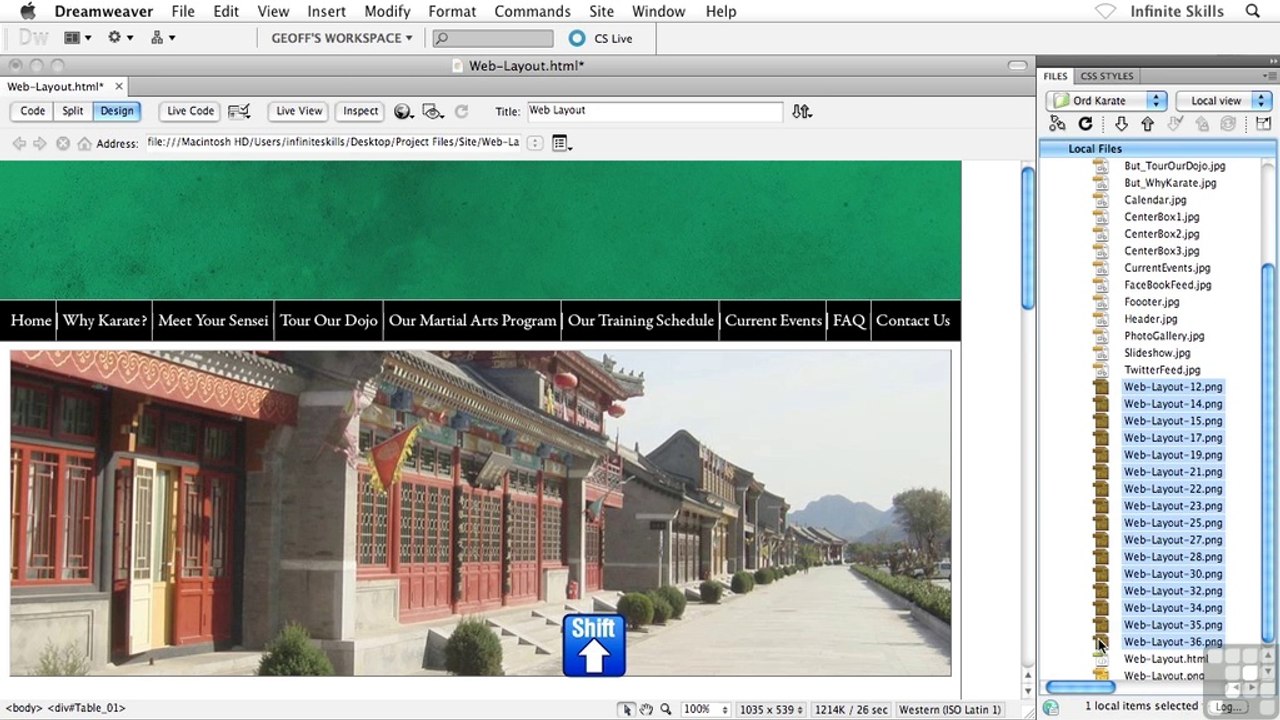1280x720 pixels.
Task: Select the Select (pointer) tool in status bar
Action: [x=627, y=709]
